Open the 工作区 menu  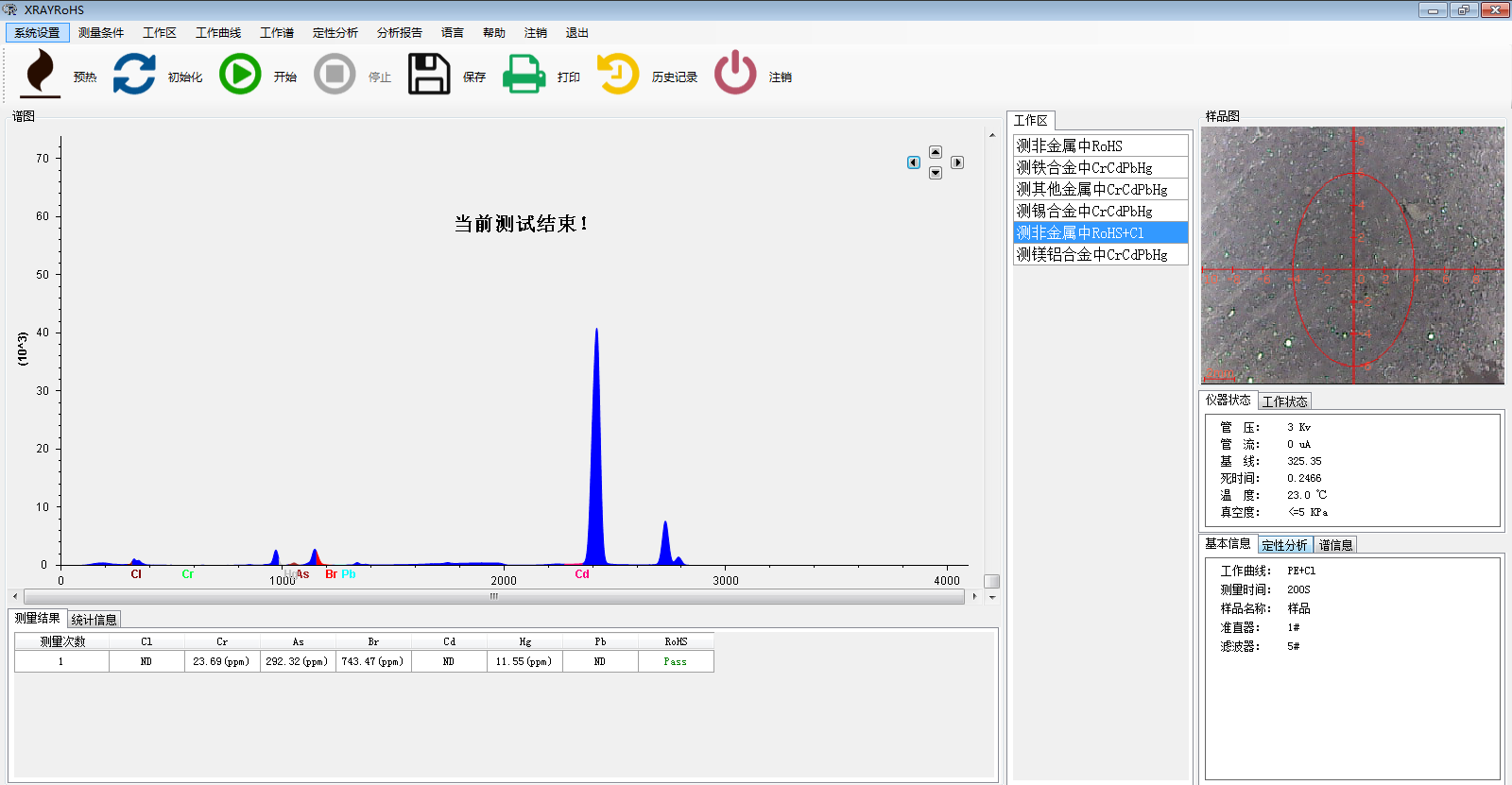160,32
